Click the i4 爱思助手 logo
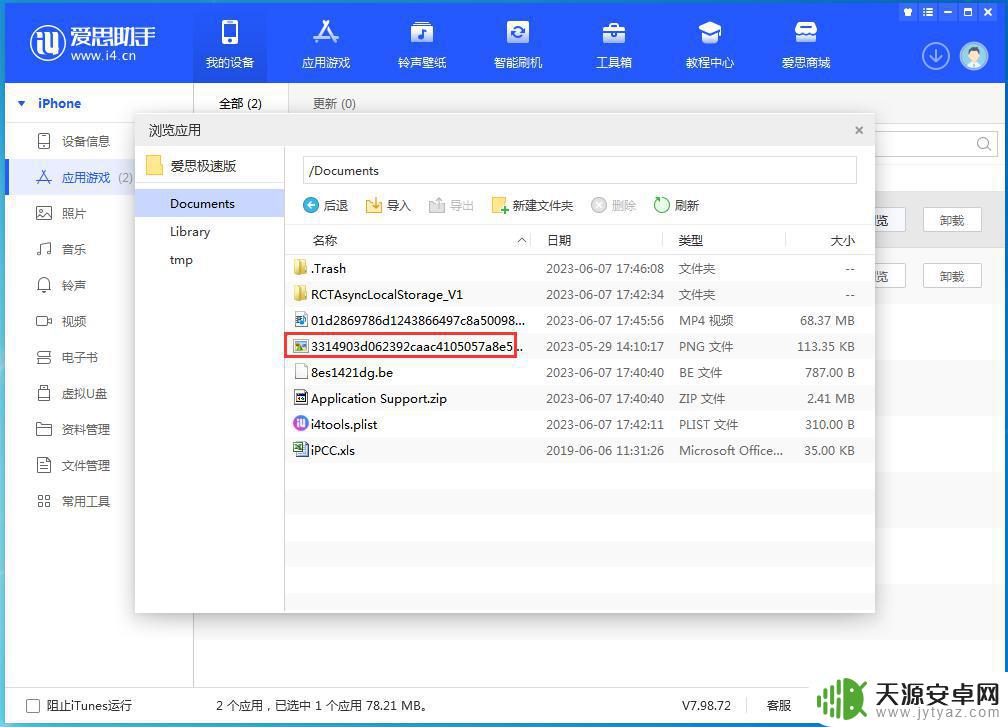Viewport: 1008px width, 727px height. tap(93, 43)
